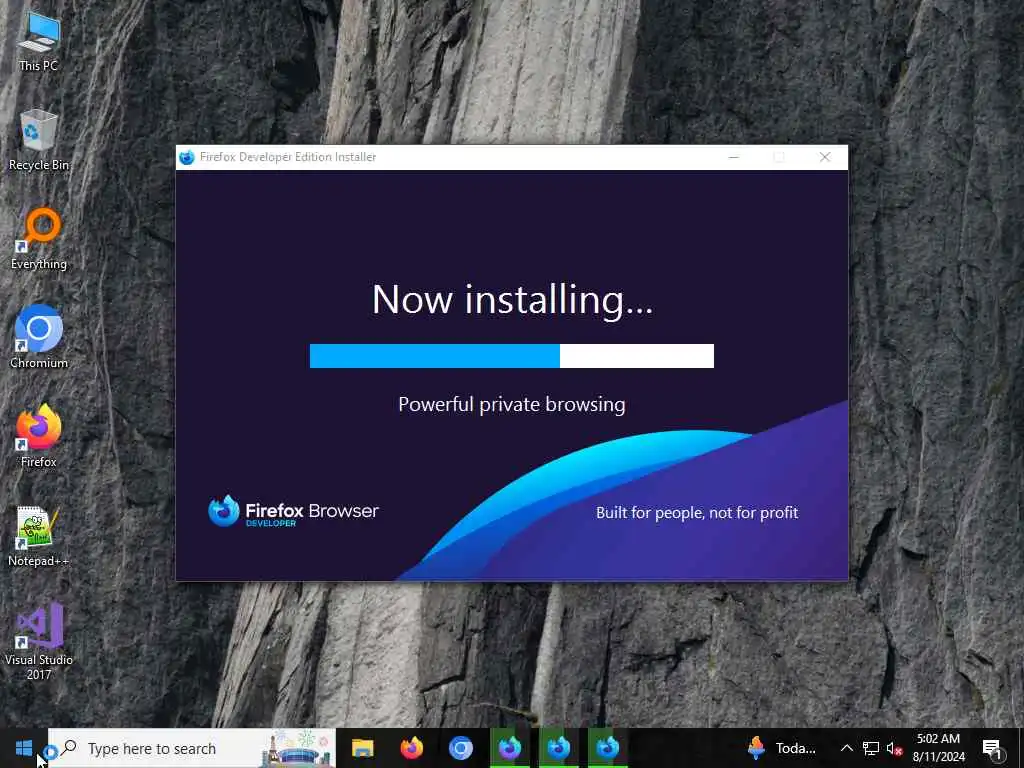1024x768 pixels.
Task: Click the 'Now installing...' heading
Action: (x=512, y=300)
